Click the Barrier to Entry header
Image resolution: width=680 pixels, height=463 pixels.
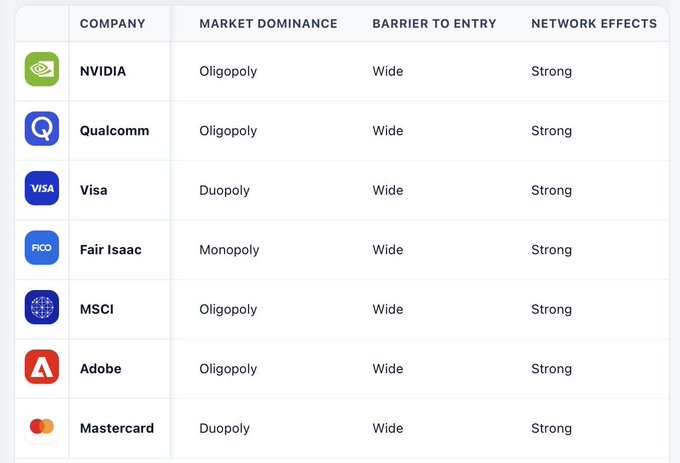coord(434,23)
